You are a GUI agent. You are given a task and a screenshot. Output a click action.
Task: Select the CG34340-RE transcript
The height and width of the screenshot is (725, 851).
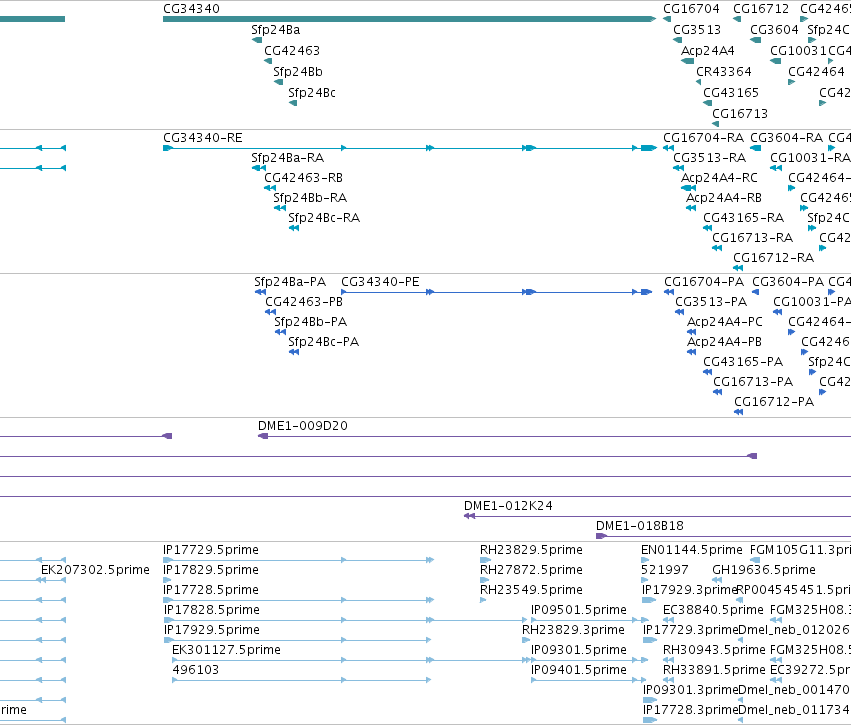point(410,148)
